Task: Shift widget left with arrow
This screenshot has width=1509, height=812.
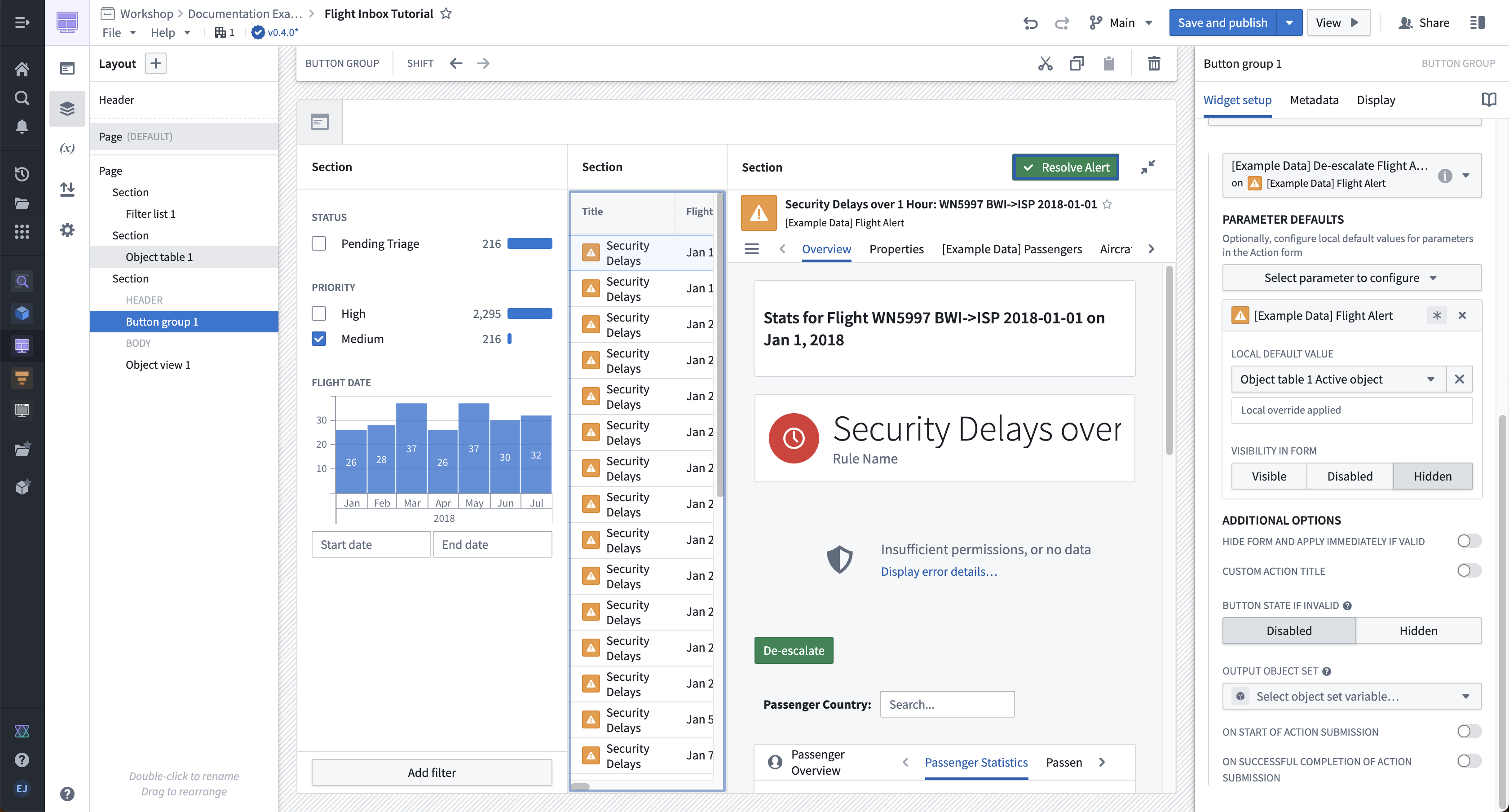Action: [x=456, y=63]
